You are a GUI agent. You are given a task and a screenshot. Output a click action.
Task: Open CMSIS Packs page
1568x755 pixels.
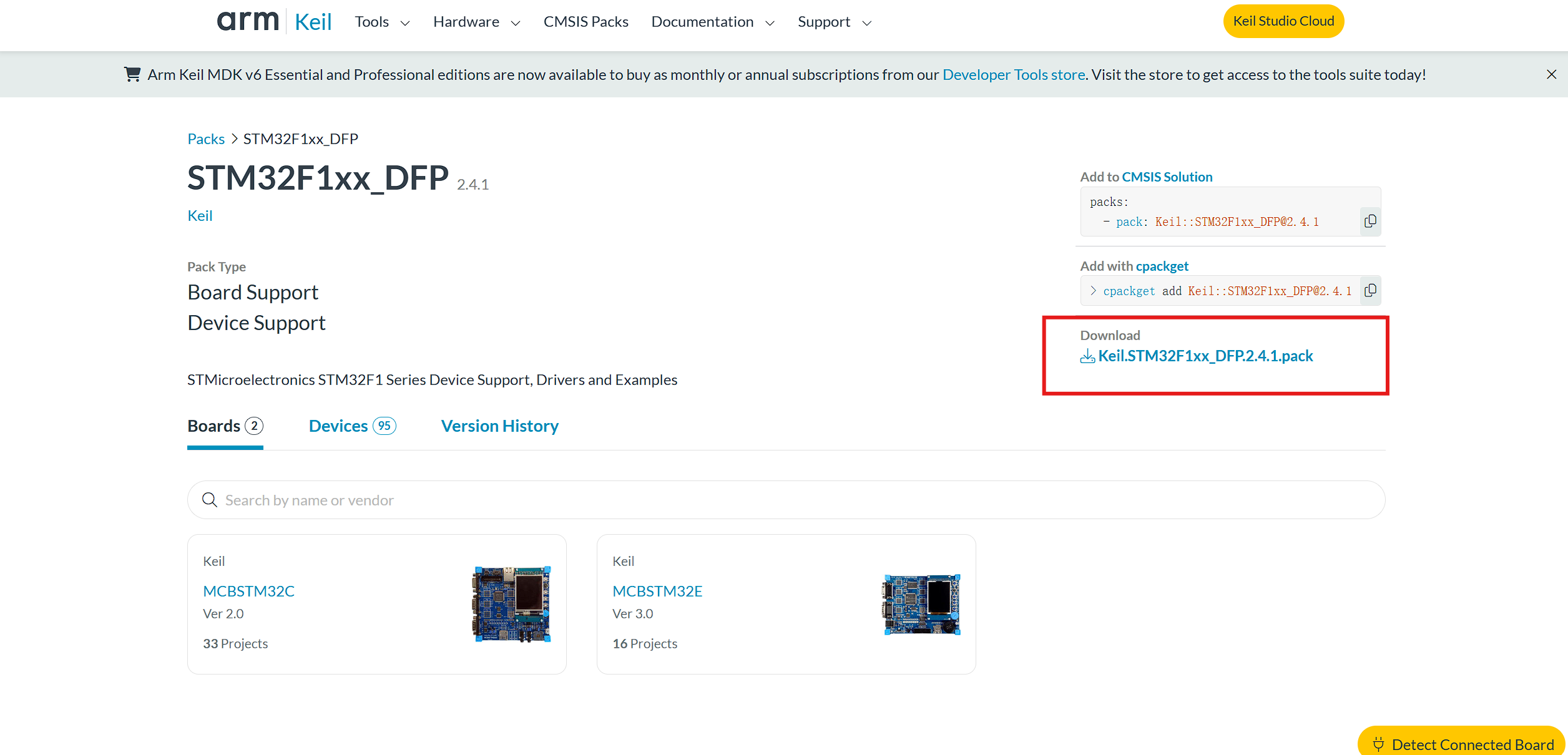tap(586, 22)
